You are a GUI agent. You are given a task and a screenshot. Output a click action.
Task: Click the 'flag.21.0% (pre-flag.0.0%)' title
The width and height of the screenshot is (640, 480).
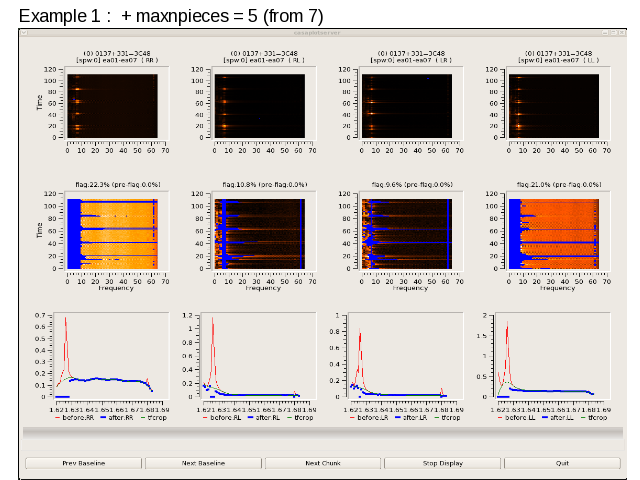(x=559, y=185)
